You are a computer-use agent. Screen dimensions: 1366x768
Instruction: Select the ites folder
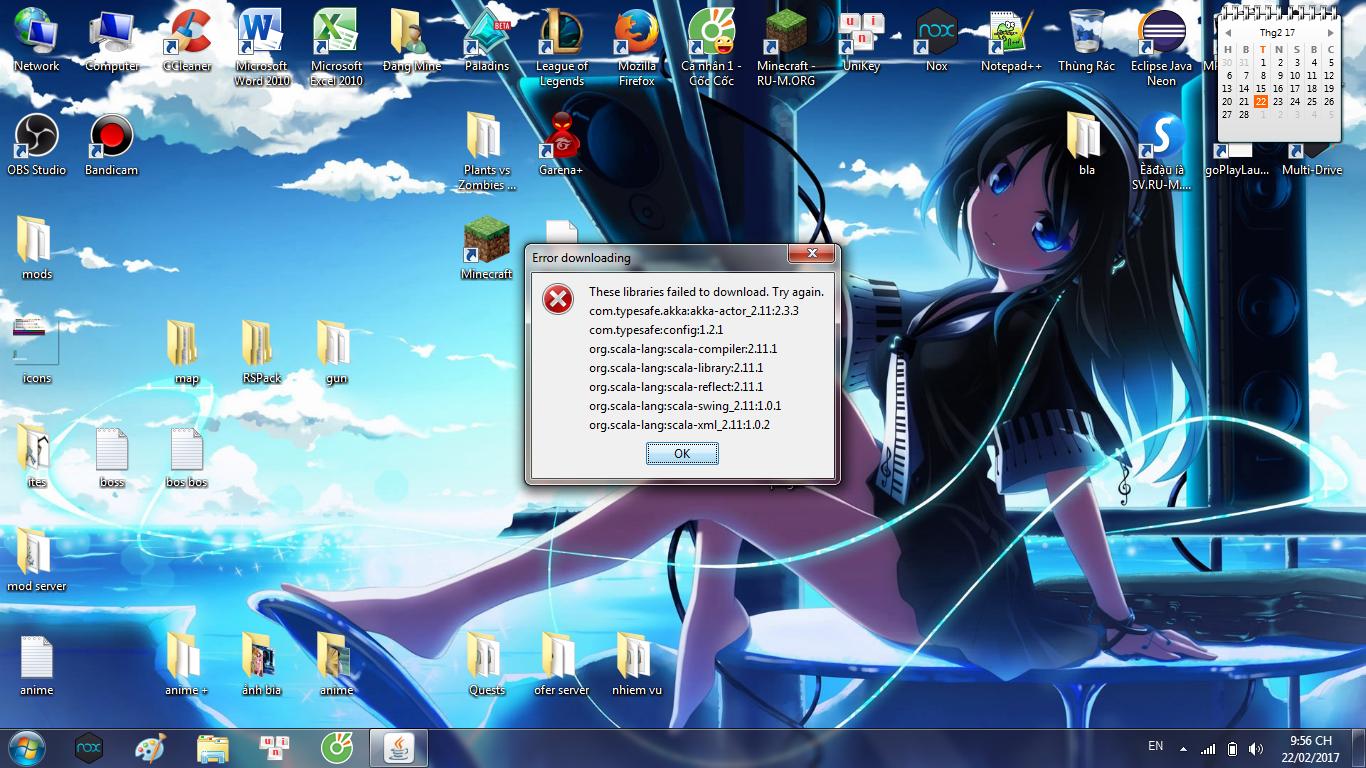37,457
